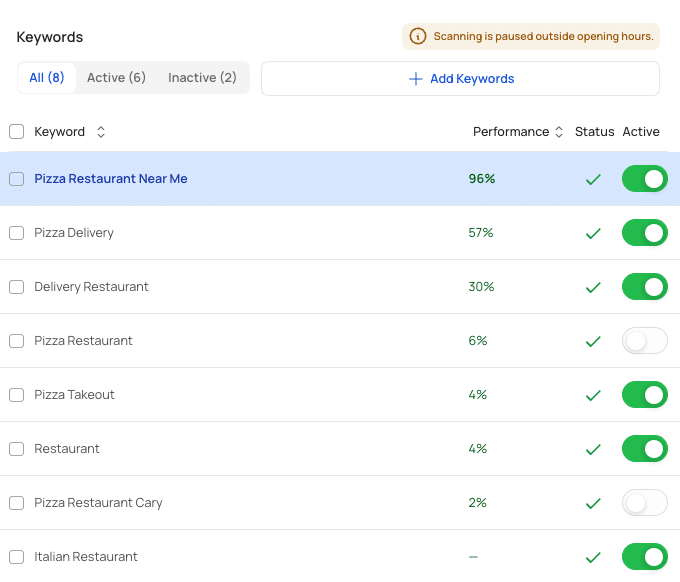Open the Pizza Restaurant Near Me keyword

point(111,179)
